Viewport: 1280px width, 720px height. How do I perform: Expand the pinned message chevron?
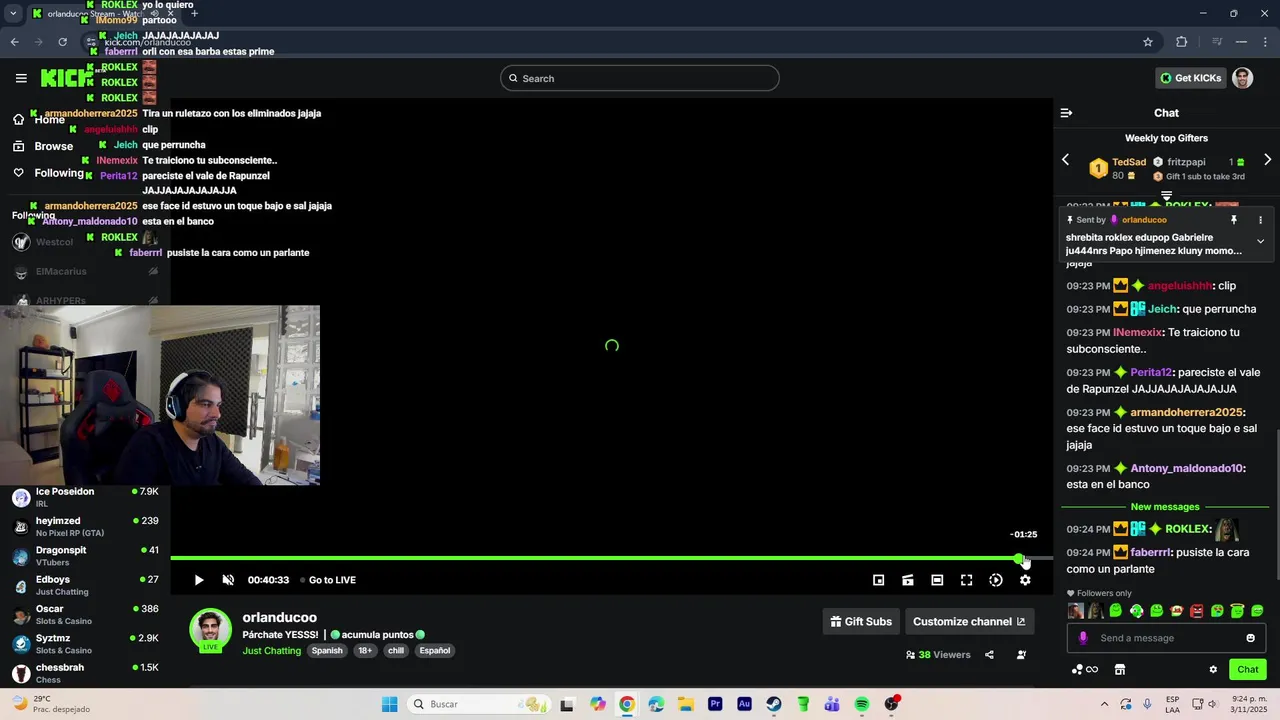(1260, 241)
